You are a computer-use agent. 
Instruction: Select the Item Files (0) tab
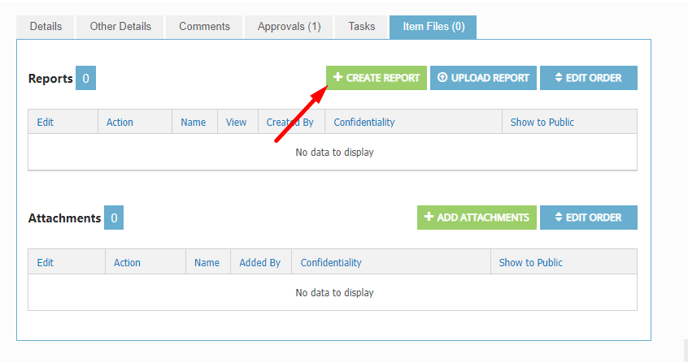pos(433,27)
